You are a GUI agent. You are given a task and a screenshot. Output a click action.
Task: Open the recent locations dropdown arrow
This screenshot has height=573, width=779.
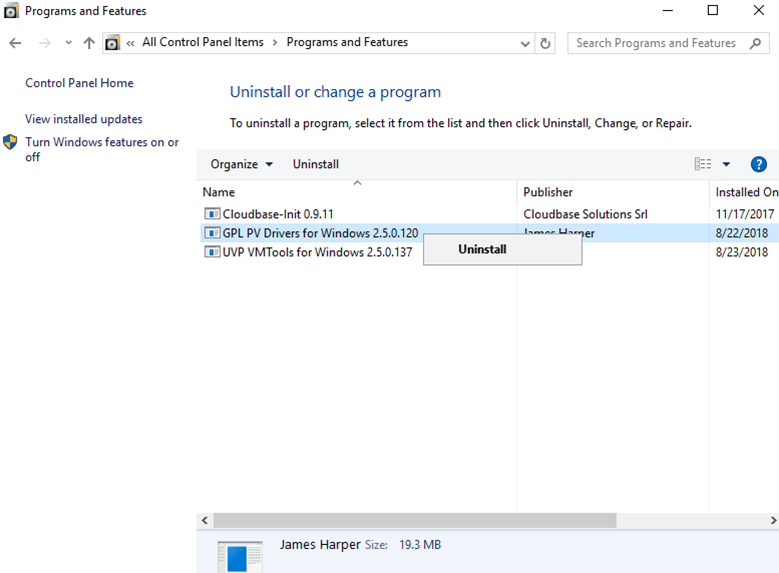69,43
